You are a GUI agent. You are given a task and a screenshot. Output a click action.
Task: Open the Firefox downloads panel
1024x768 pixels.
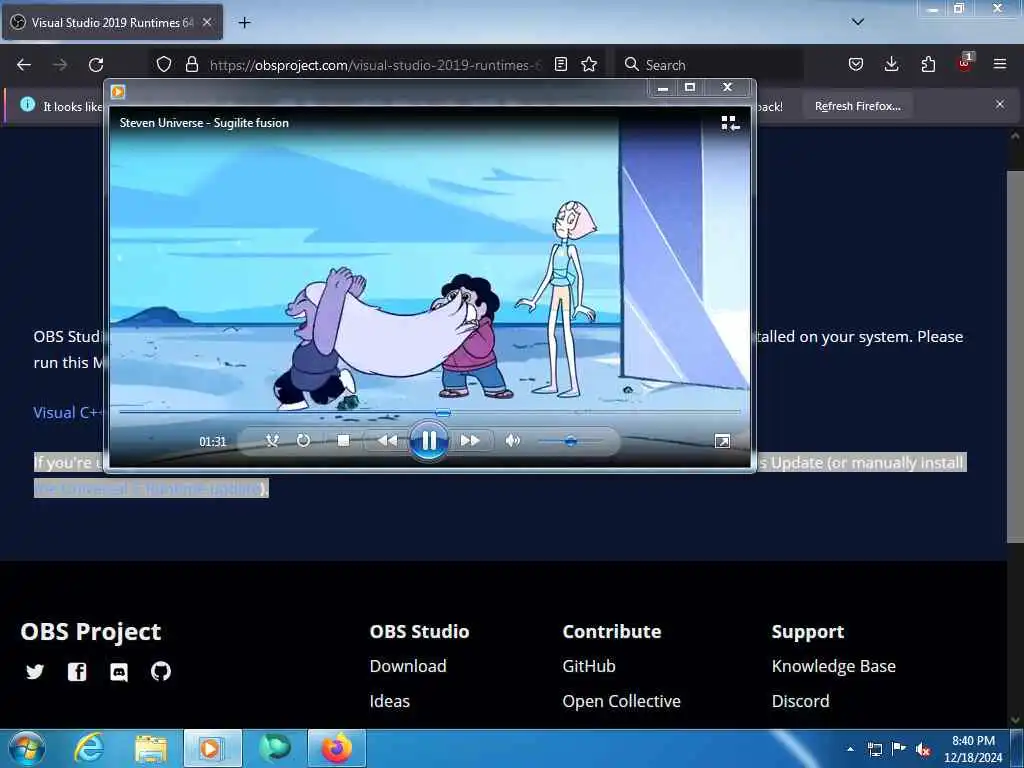click(891, 64)
